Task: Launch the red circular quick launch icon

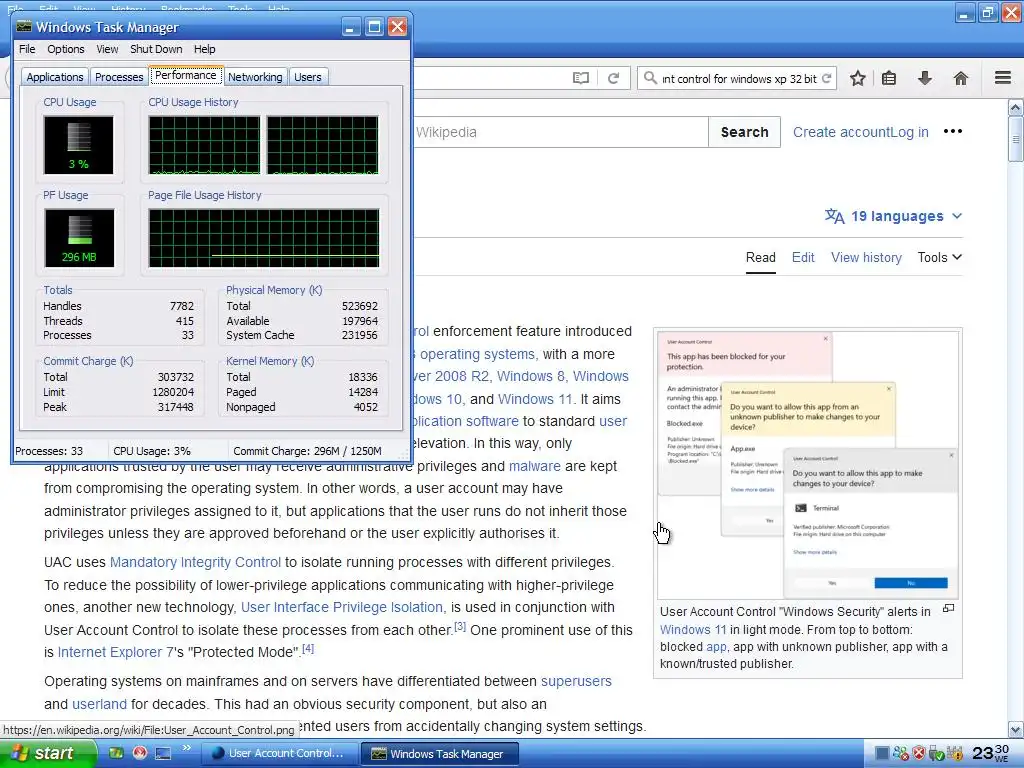Action: pos(140,753)
